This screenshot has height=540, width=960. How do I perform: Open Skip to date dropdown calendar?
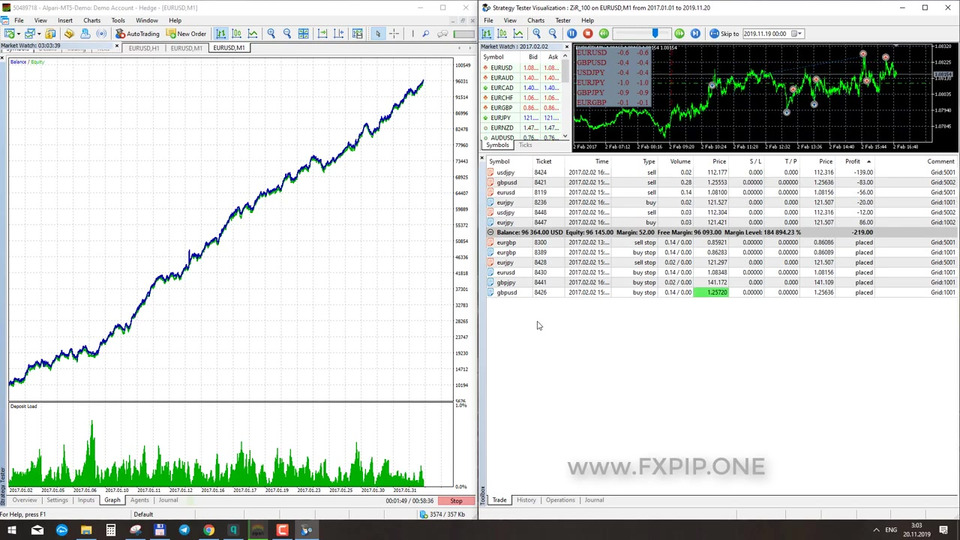click(797, 34)
